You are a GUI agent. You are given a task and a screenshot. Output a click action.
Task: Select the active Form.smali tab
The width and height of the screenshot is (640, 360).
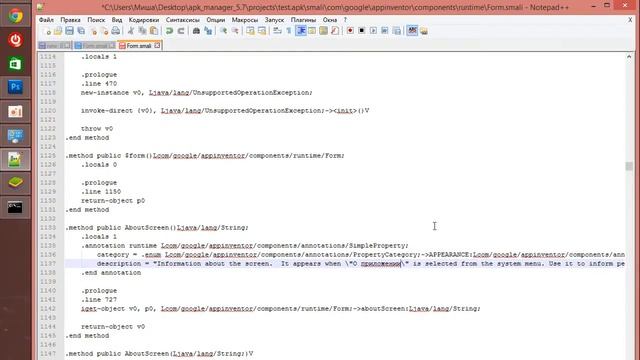[x=139, y=45]
